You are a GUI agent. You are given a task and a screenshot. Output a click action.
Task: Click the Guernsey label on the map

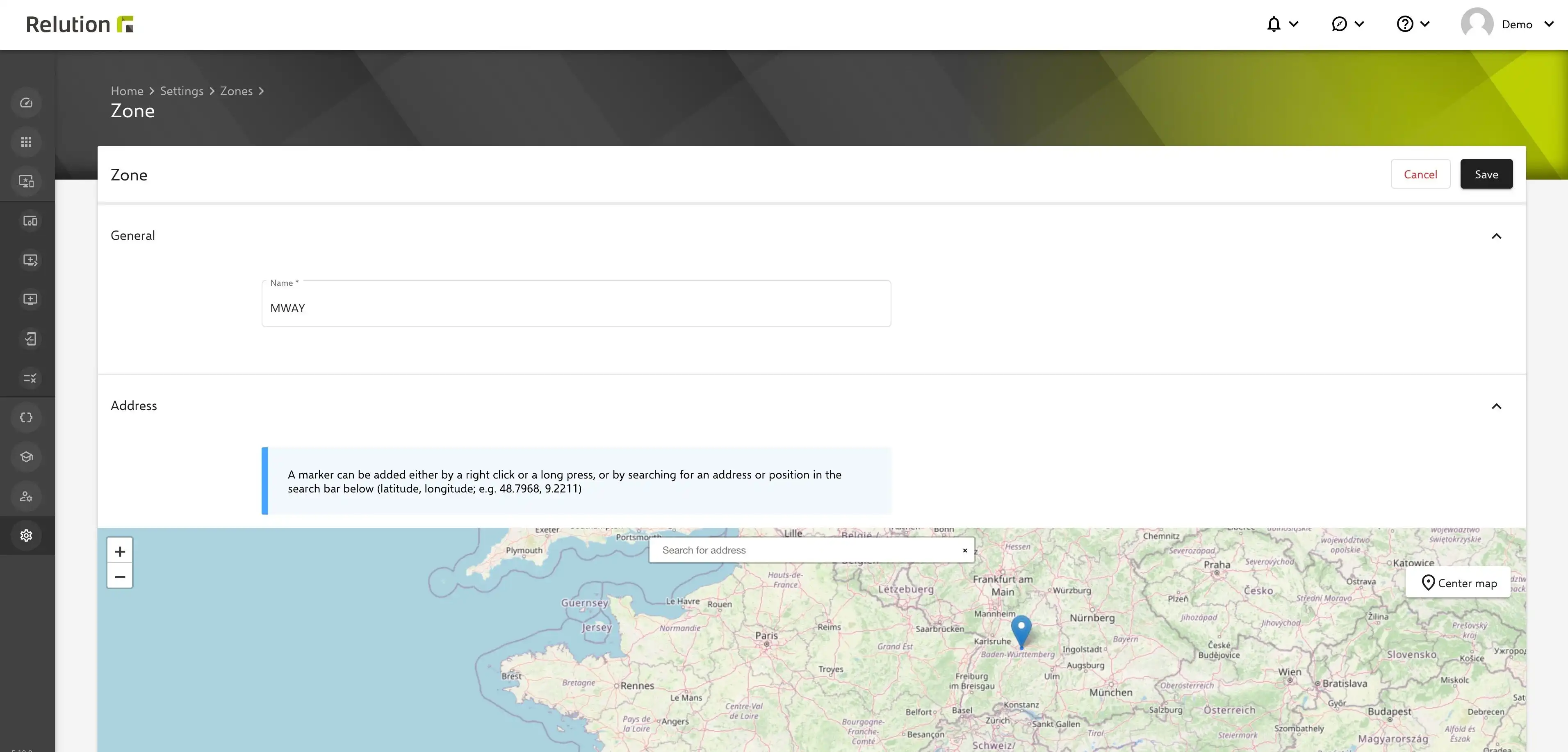pyautogui.click(x=584, y=603)
